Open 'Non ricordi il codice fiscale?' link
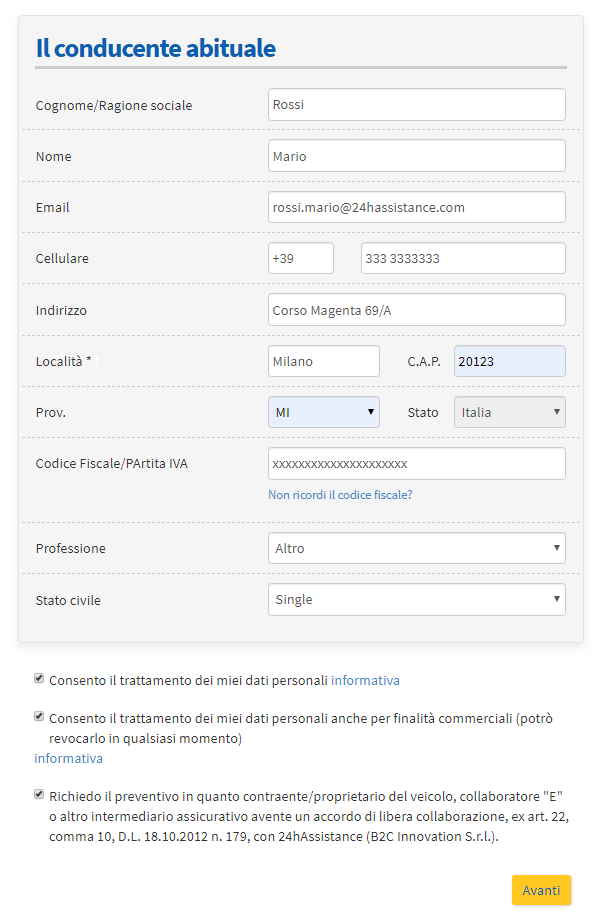606x924 pixels. [340, 495]
